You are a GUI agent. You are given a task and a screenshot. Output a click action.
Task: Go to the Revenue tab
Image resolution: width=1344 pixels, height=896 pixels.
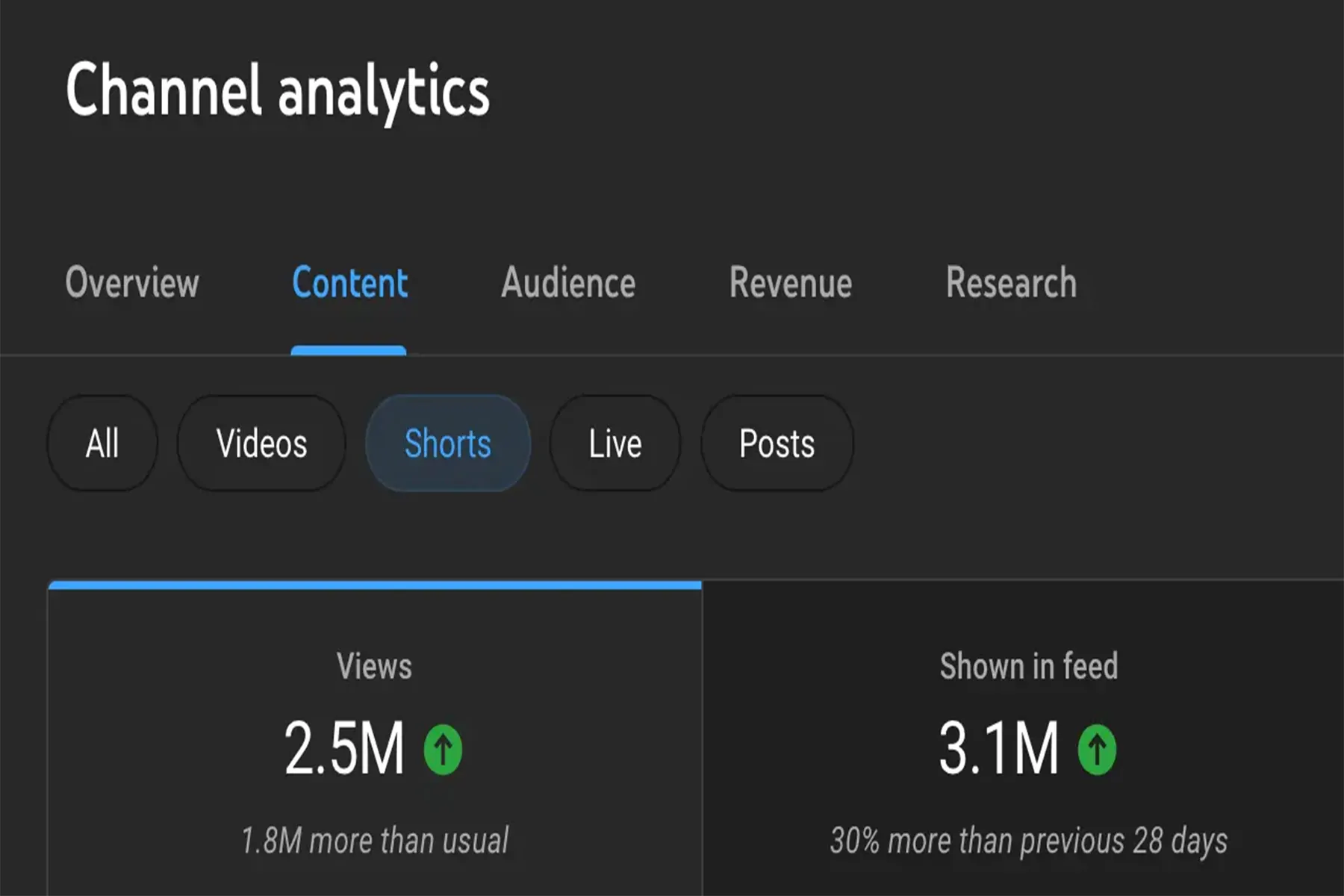click(791, 283)
